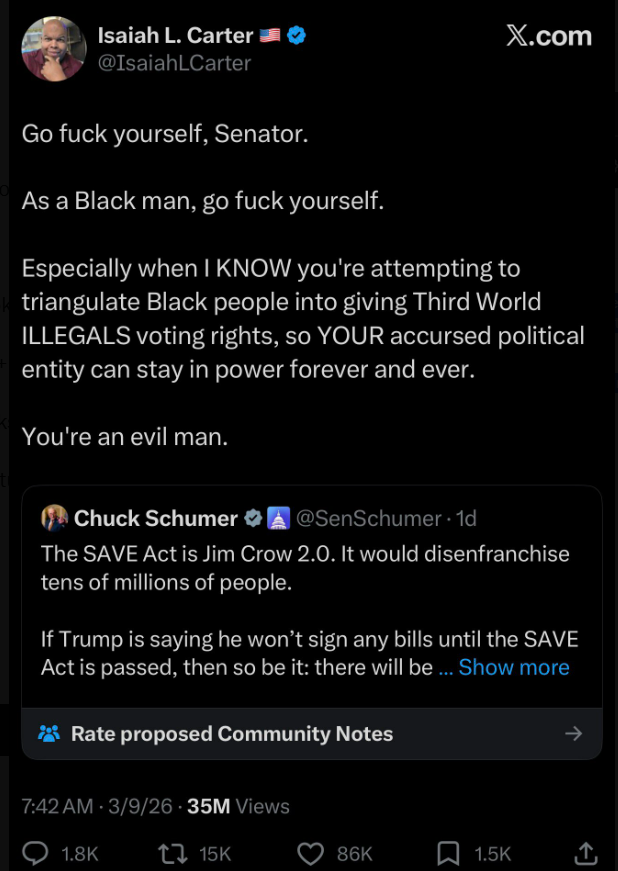Click the Capitol building badge beside Schumer
Image resolution: width=618 pixels, height=871 pixels.
coord(279,518)
